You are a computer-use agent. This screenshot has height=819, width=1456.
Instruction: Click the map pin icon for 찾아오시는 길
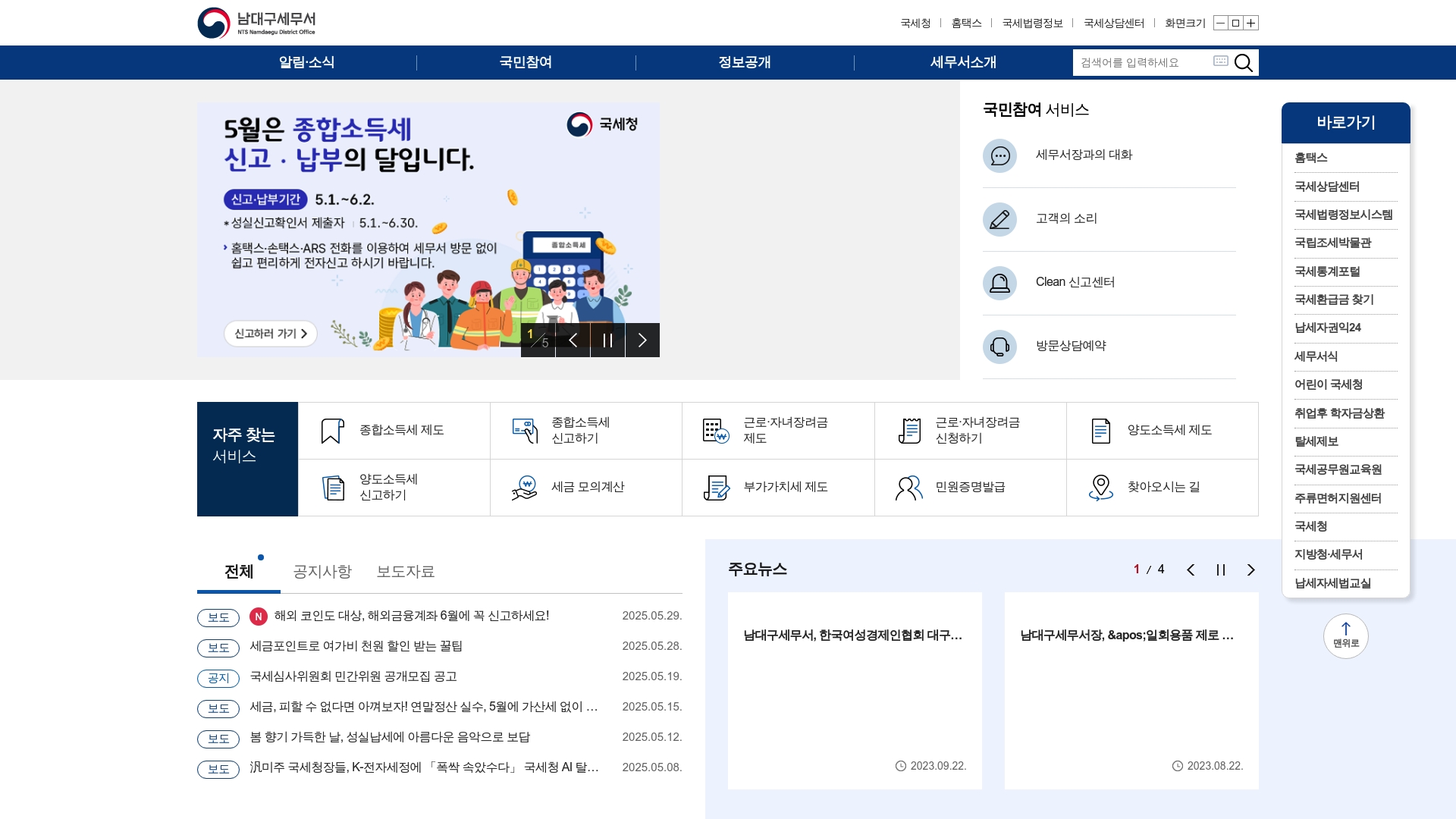[x=1100, y=488]
